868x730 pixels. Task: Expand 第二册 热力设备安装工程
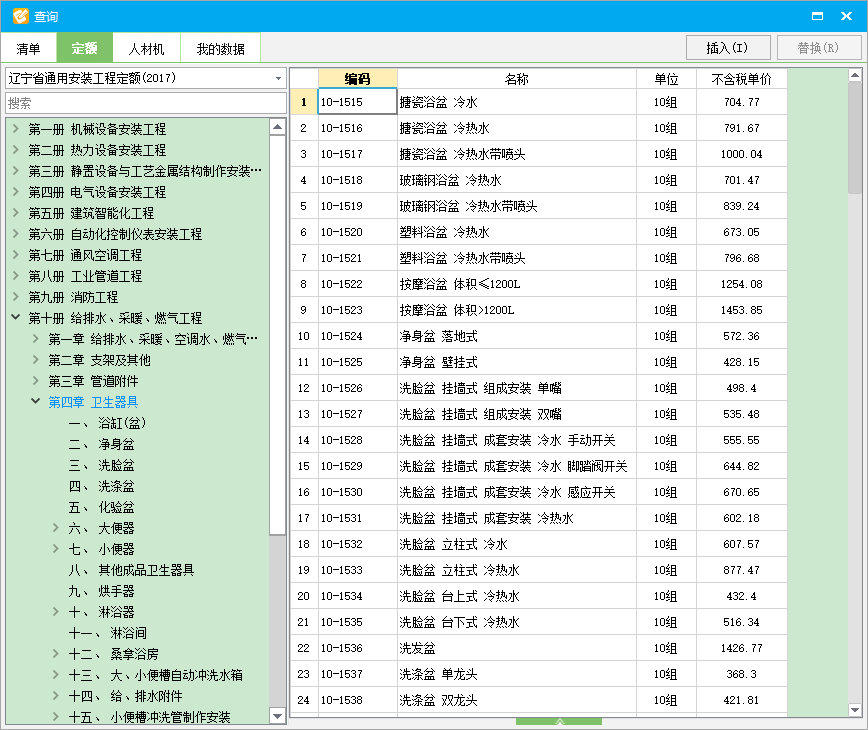14,148
